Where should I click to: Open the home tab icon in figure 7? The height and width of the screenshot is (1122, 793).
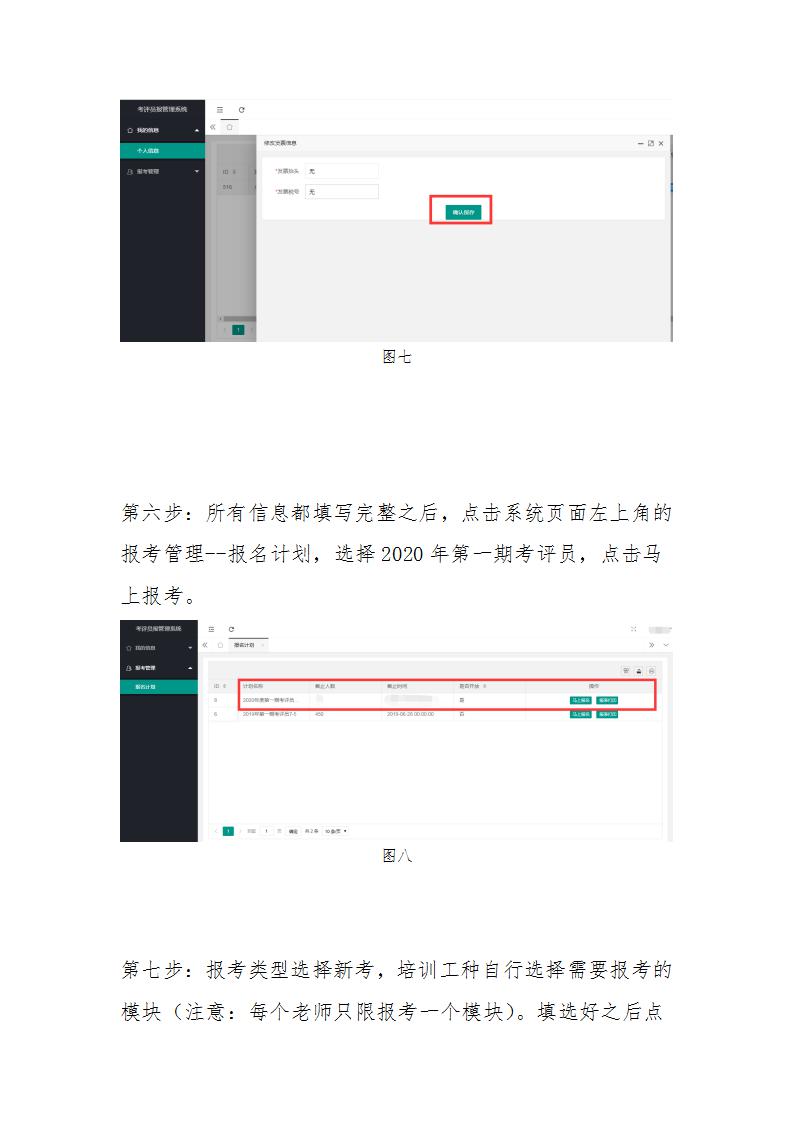(229, 127)
